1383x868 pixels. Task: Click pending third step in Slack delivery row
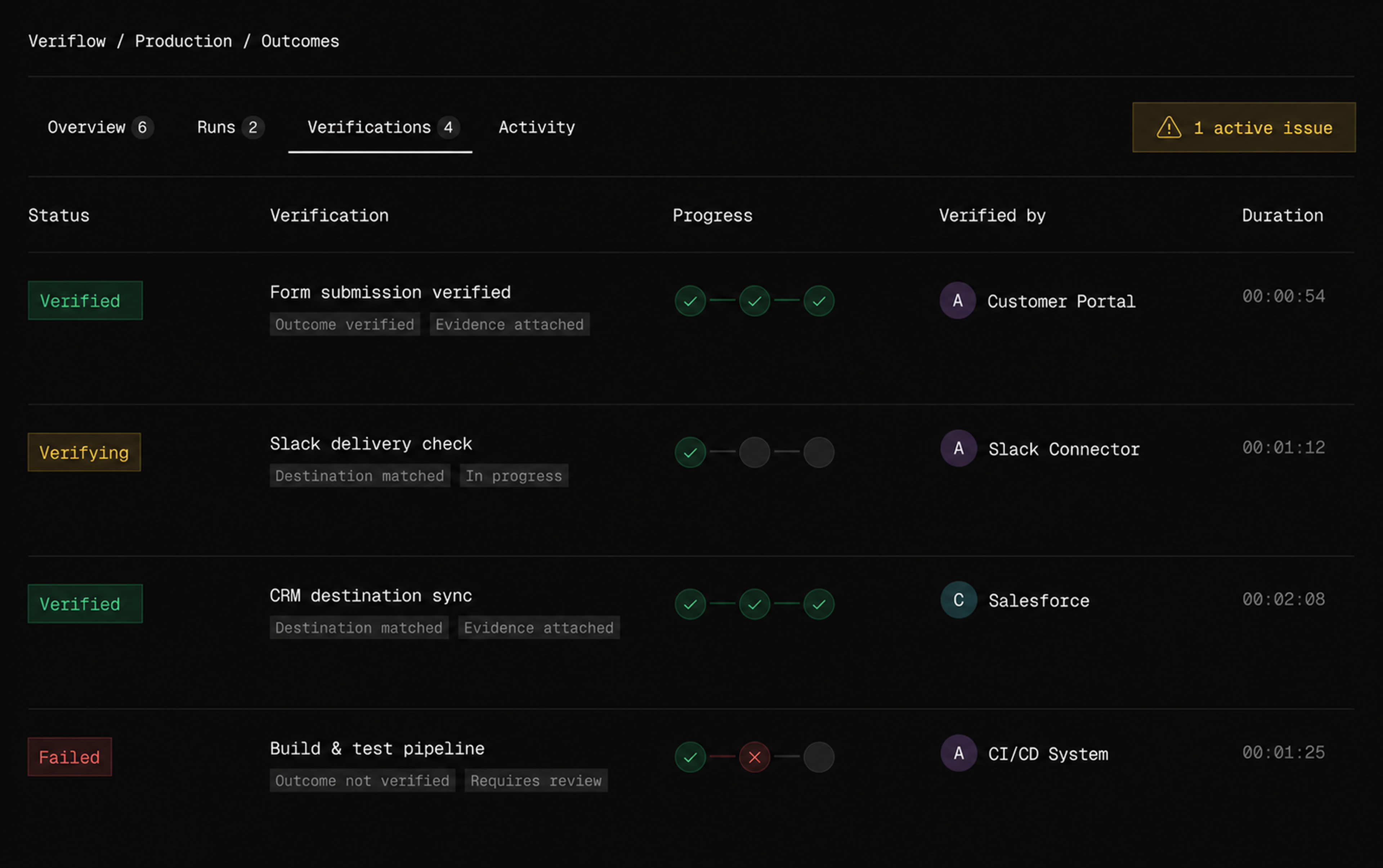click(818, 453)
